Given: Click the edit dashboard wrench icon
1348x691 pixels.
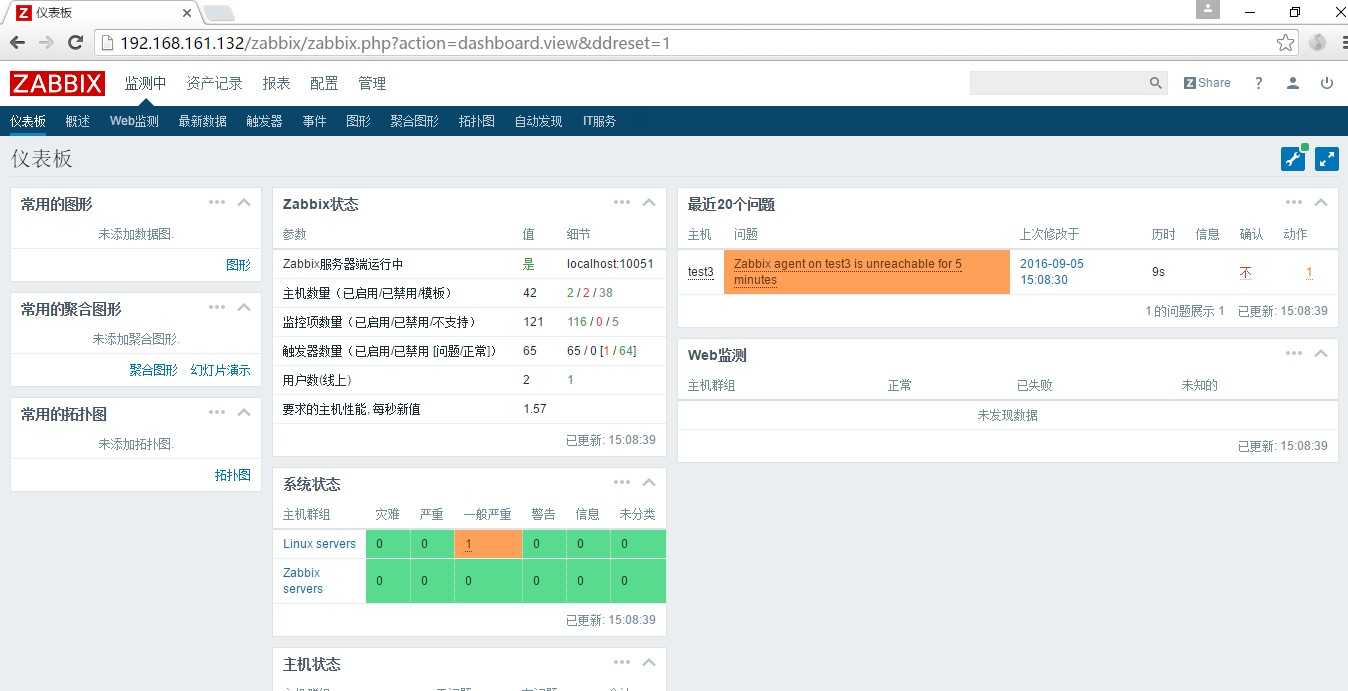Looking at the screenshot, I should pyautogui.click(x=1293, y=159).
